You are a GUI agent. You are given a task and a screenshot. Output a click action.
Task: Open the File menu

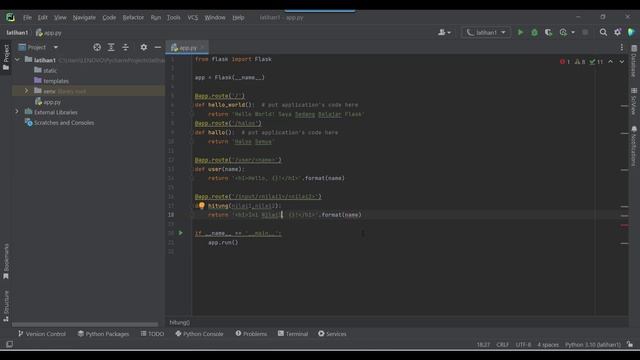(27, 18)
